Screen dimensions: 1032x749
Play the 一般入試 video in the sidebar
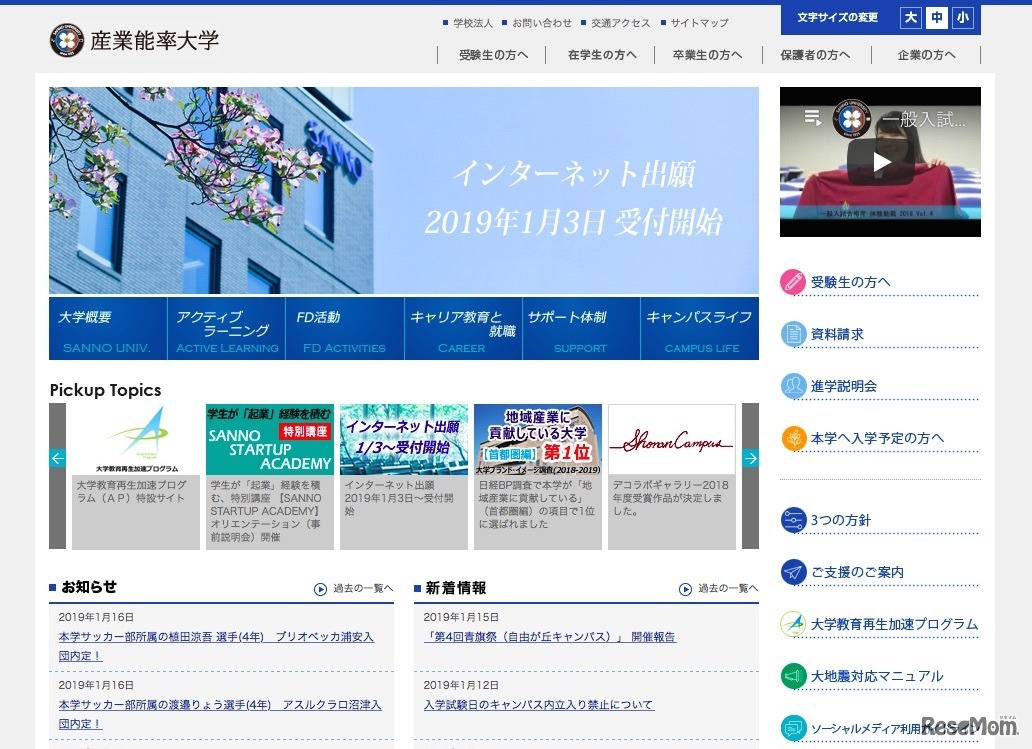pyautogui.click(x=879, y=161)
